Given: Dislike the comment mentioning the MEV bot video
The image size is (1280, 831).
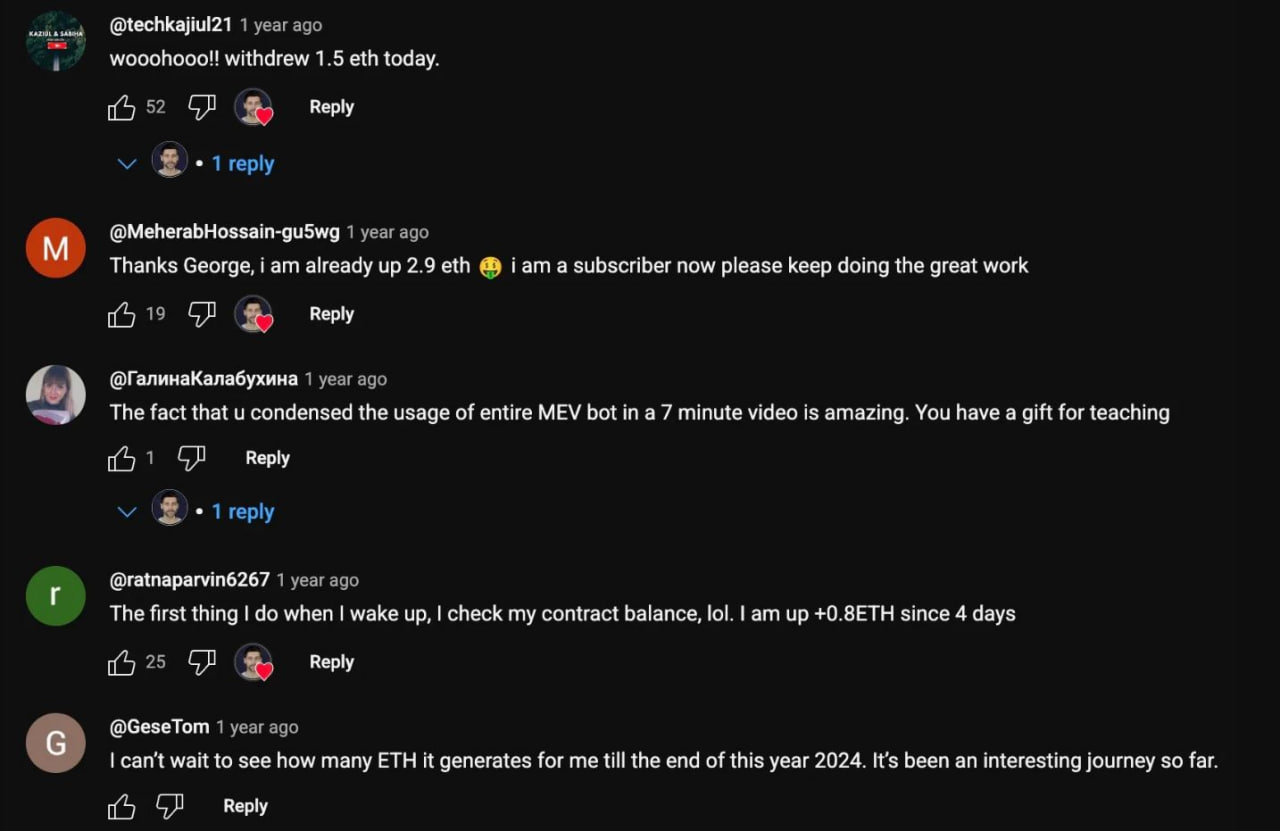Looking at the screenshot, I should click(x=191, y=458).
